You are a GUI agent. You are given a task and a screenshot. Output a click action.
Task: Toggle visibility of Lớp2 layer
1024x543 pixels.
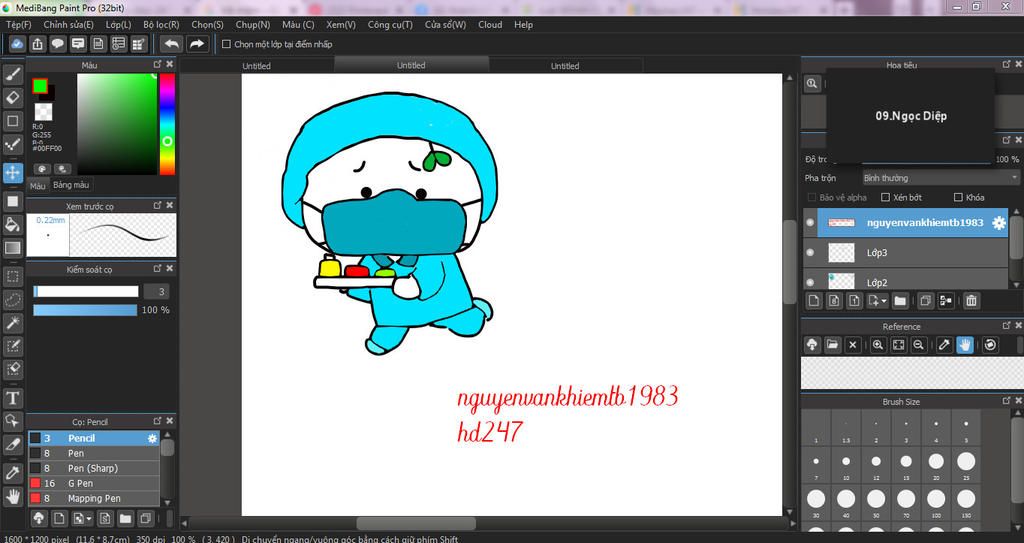810,282
